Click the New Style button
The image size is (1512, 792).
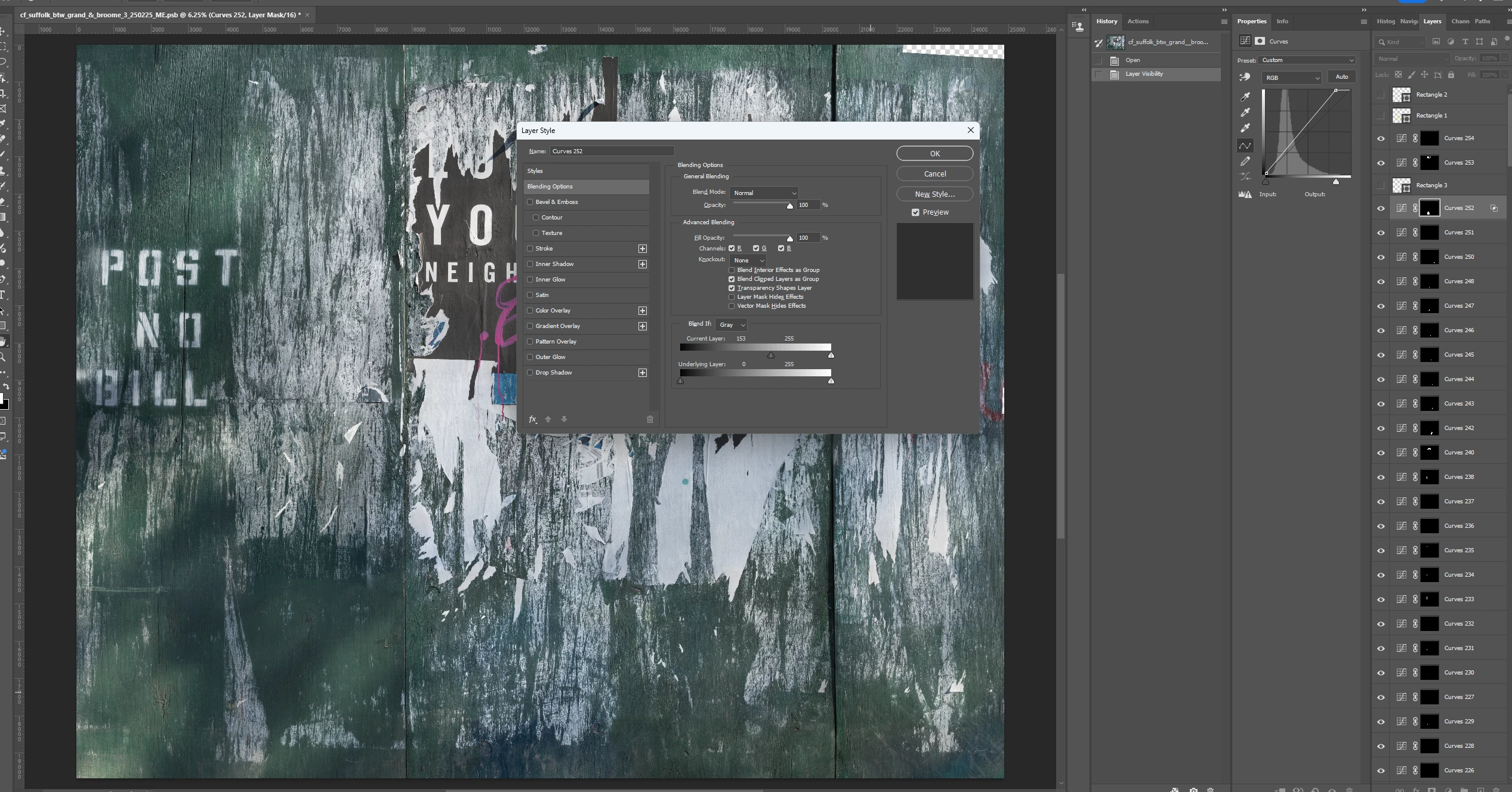pos(934,194)
